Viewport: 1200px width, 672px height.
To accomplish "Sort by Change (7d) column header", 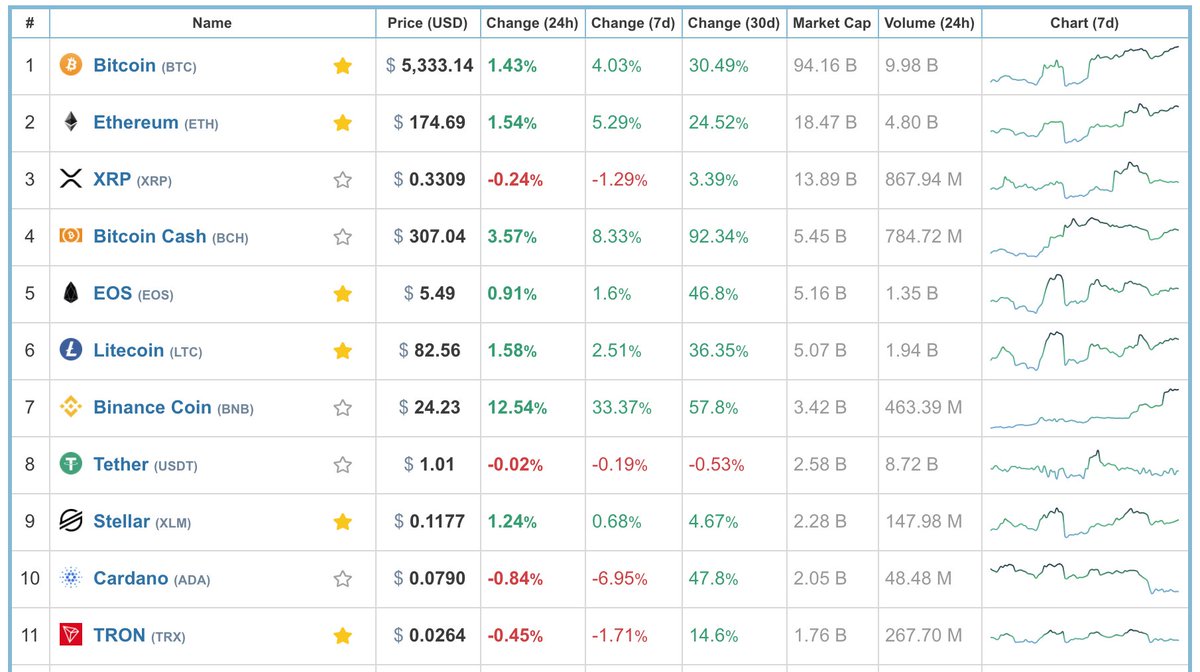I will (633, 23).
